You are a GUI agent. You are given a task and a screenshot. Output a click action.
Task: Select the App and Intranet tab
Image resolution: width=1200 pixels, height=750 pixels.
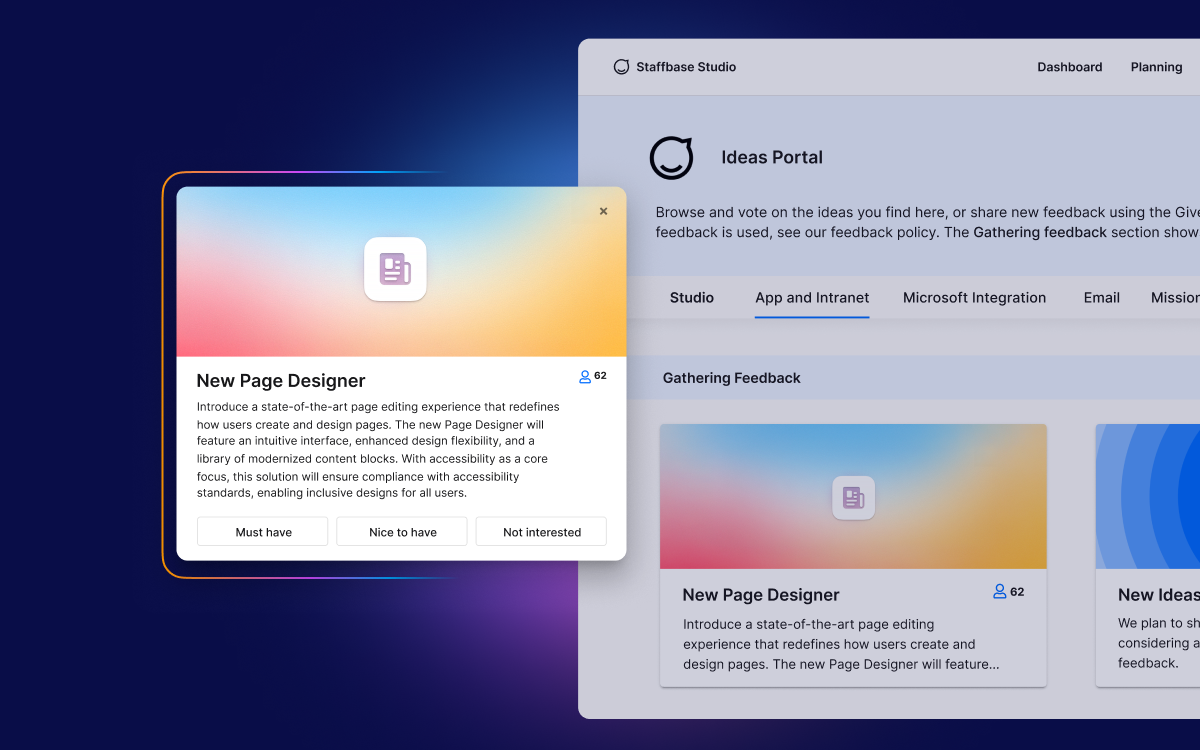[x=812, y=298]
